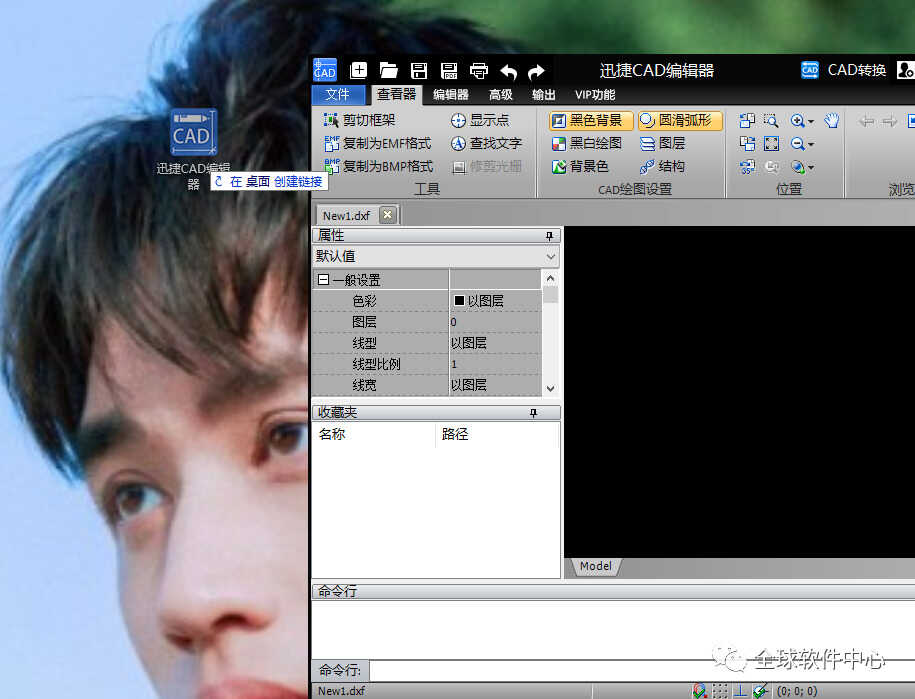Image resolution: width=915 pixels, height=699 pixels.
Task: Select the pan hand tool icon
Action: 832,121
